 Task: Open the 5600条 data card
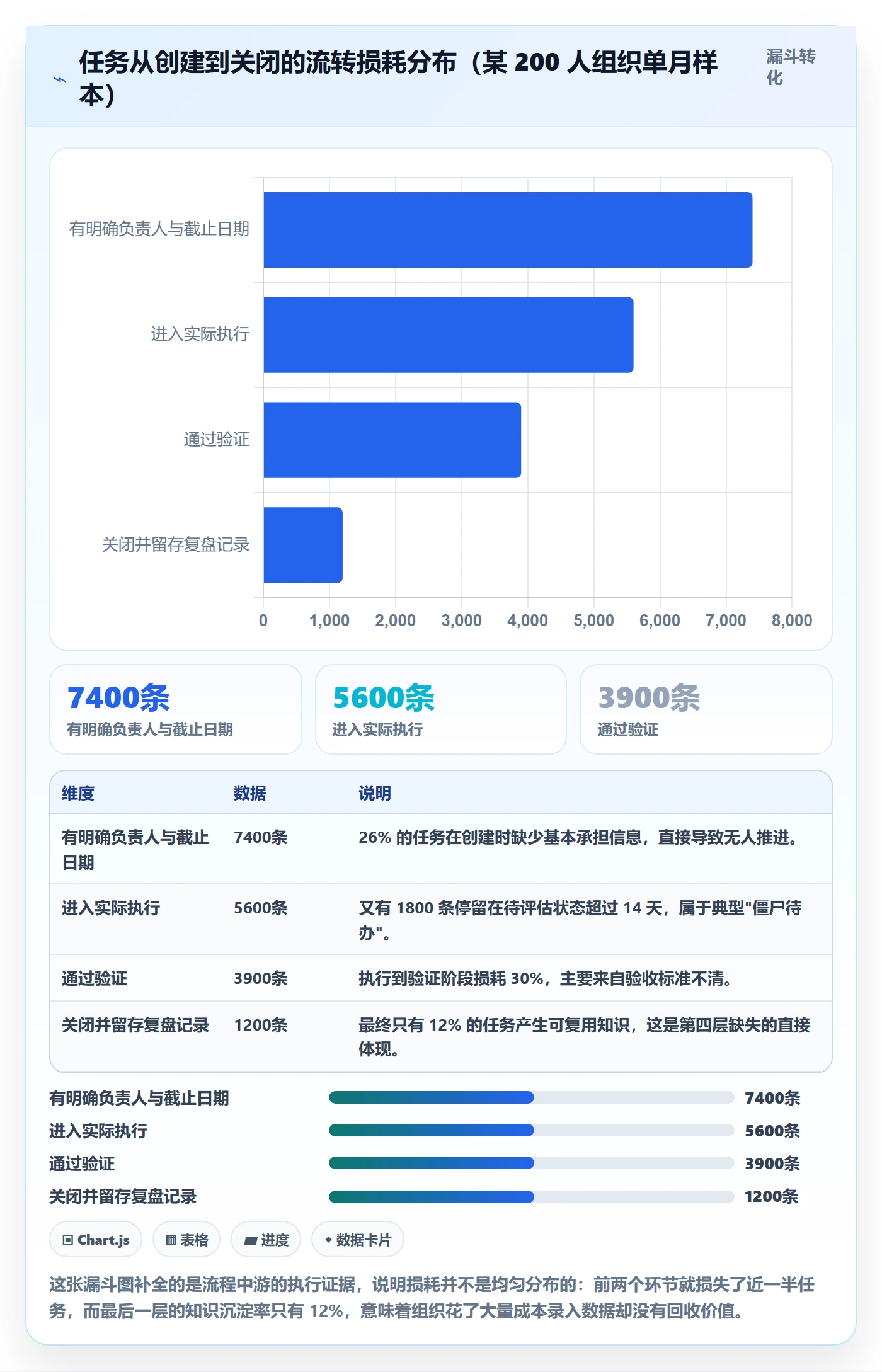tap(441, 709)
